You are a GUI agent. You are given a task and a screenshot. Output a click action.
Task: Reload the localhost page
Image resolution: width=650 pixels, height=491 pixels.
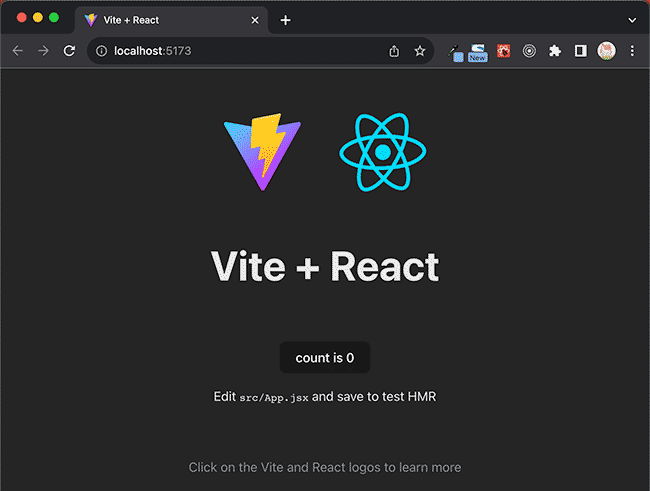[x=69, y=51]
